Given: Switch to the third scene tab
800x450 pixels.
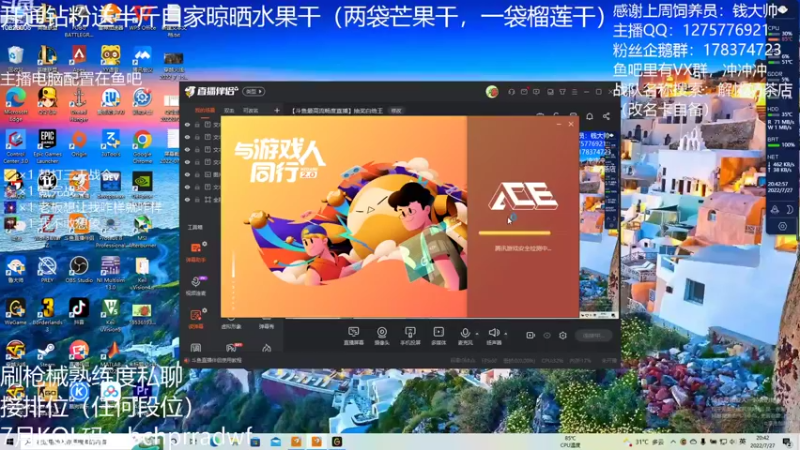Looking at the screenshot, I should pos(251,110).
